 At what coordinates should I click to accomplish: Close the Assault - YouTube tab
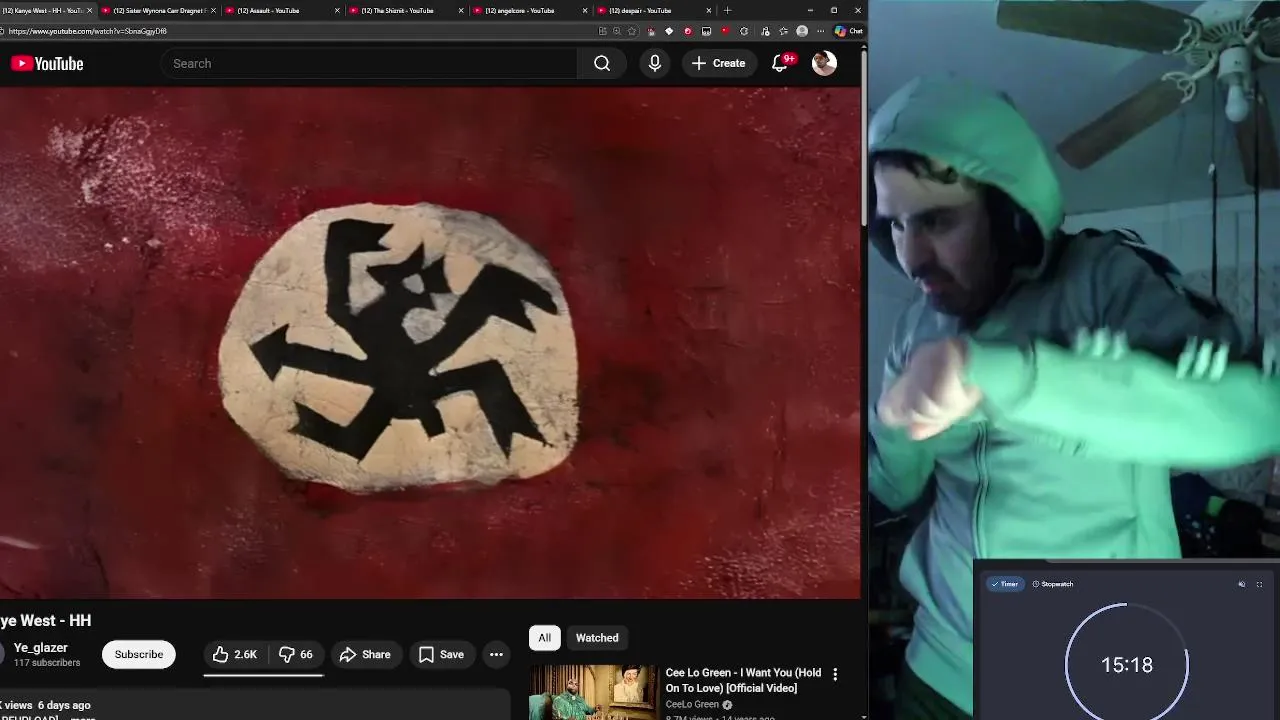(x=337, y=10)
